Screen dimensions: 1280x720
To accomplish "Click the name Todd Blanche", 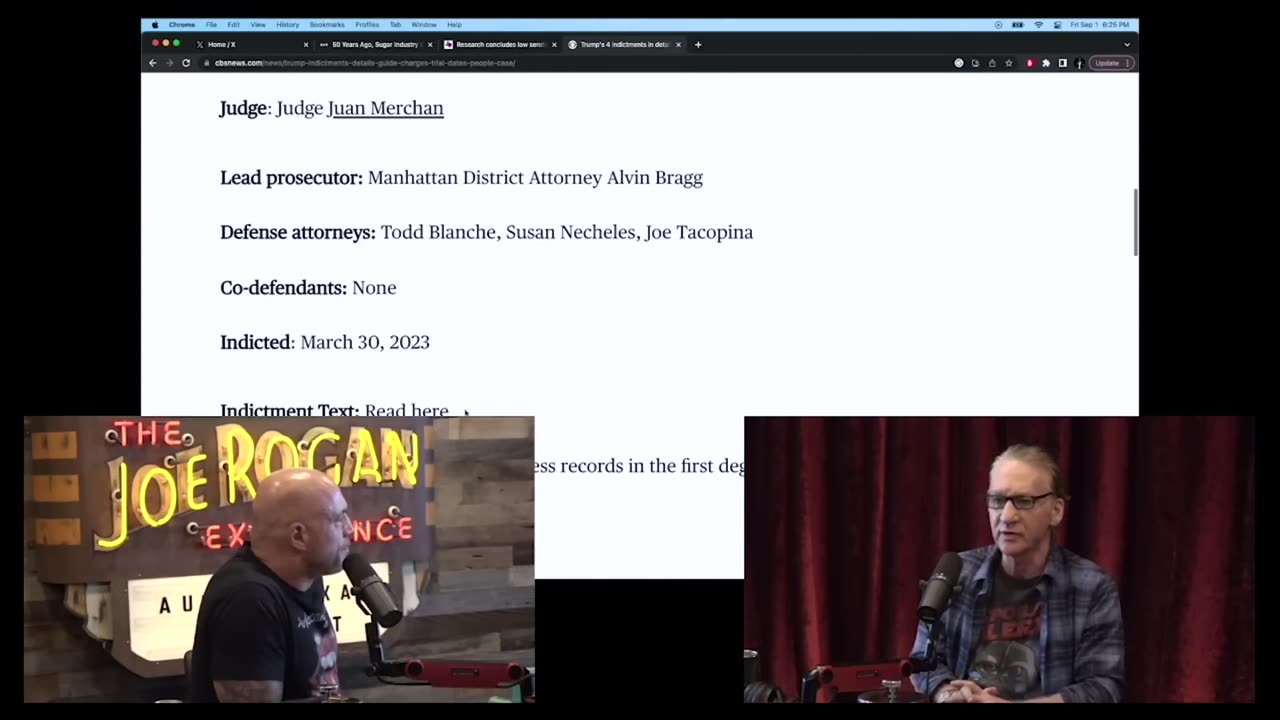I will click(438, 232).
